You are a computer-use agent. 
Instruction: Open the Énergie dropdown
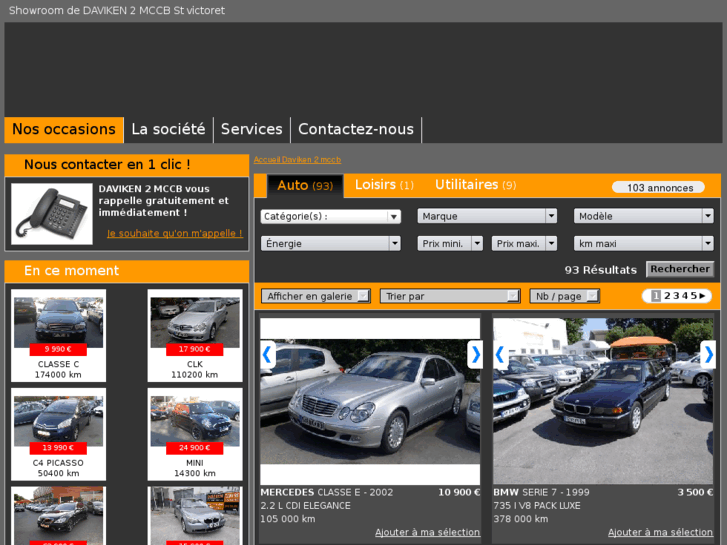[x=331, y=244]
